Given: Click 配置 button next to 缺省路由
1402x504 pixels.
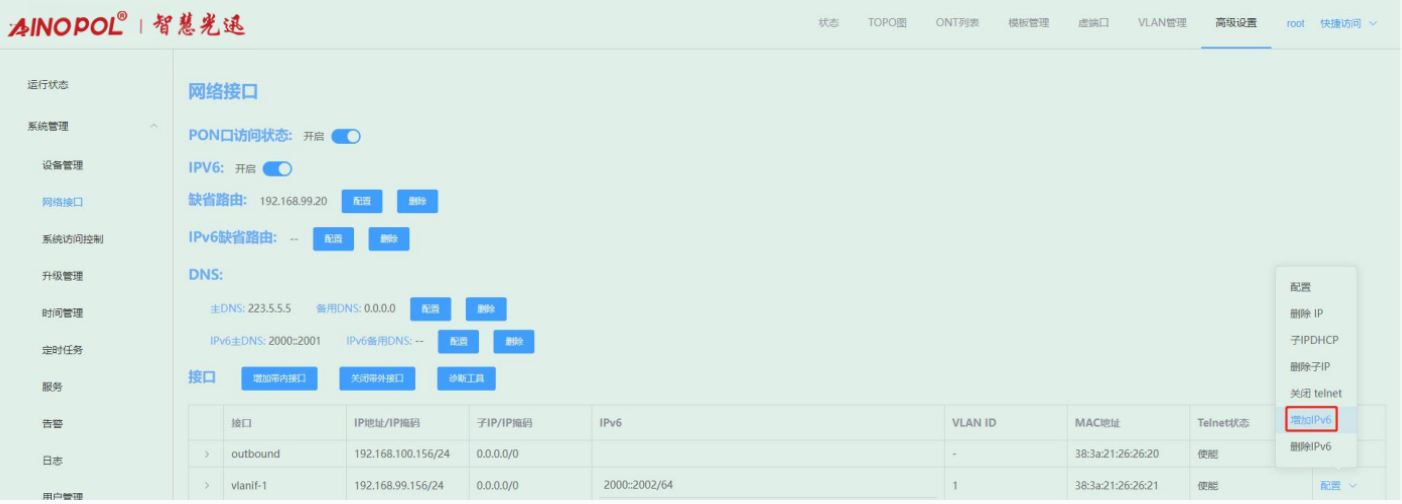Looking at the screenshot, I should point(362,201).
